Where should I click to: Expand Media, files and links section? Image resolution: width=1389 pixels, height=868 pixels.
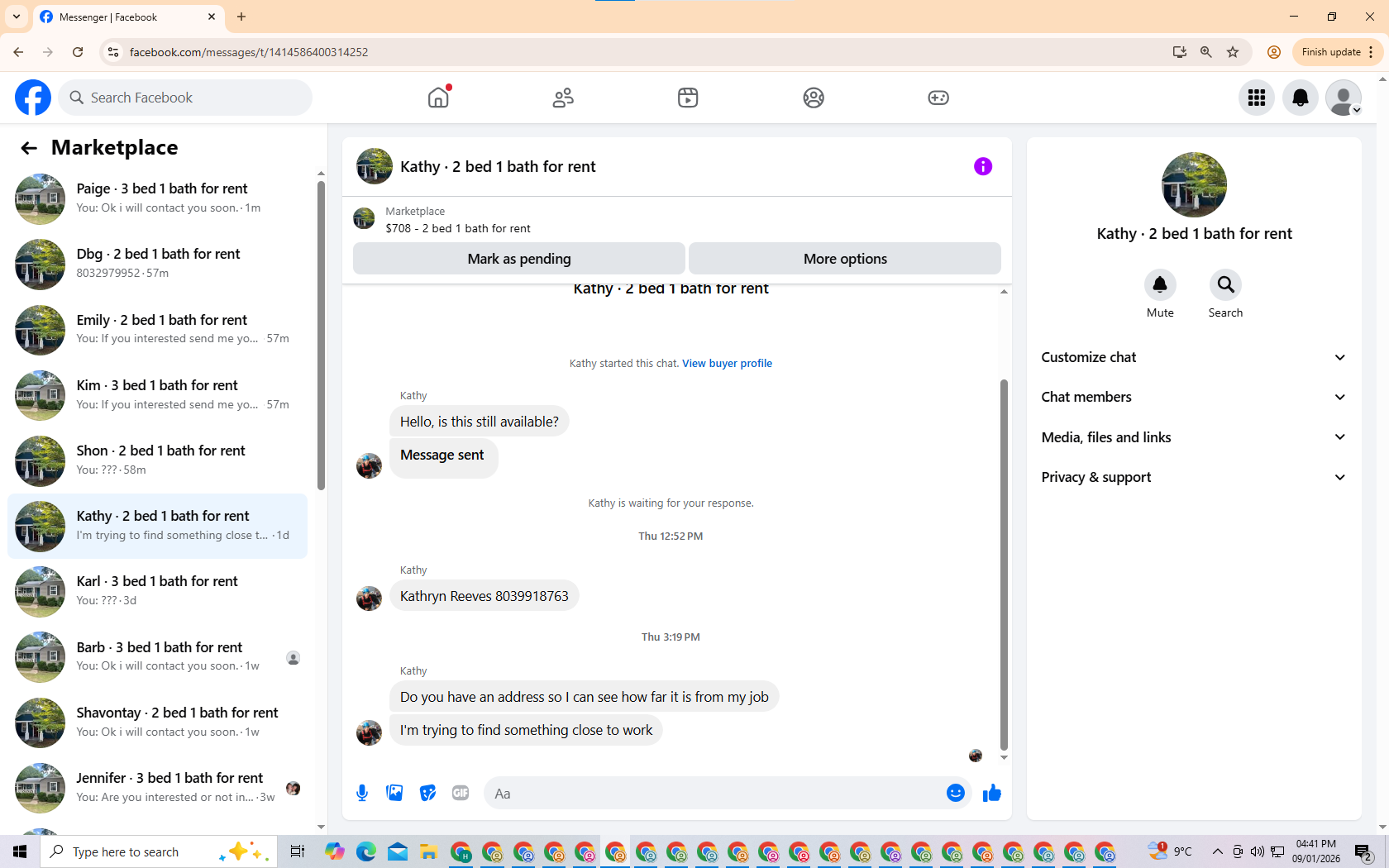1194,437
